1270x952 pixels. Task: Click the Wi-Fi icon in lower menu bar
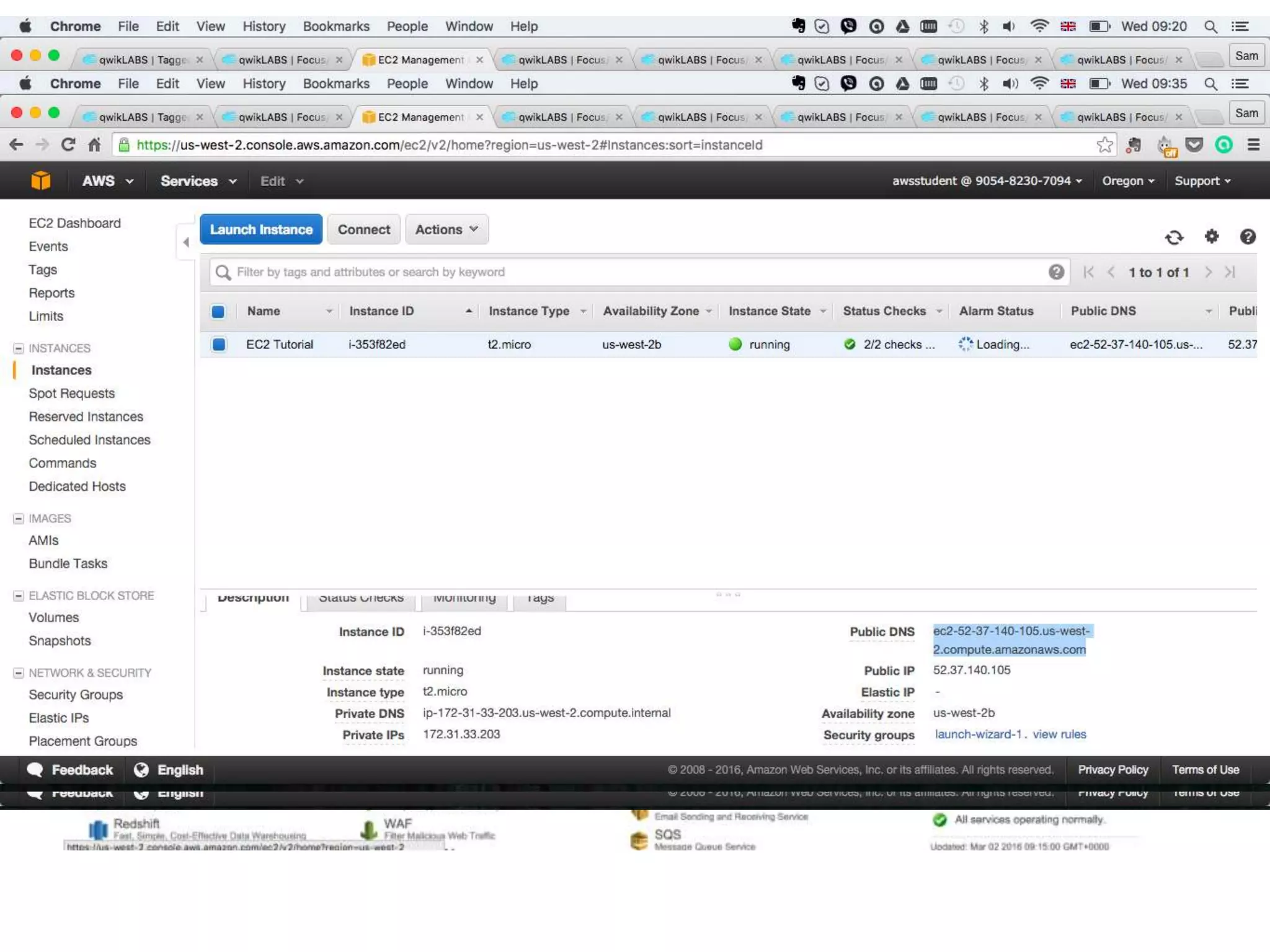(x=1039, y=83)
